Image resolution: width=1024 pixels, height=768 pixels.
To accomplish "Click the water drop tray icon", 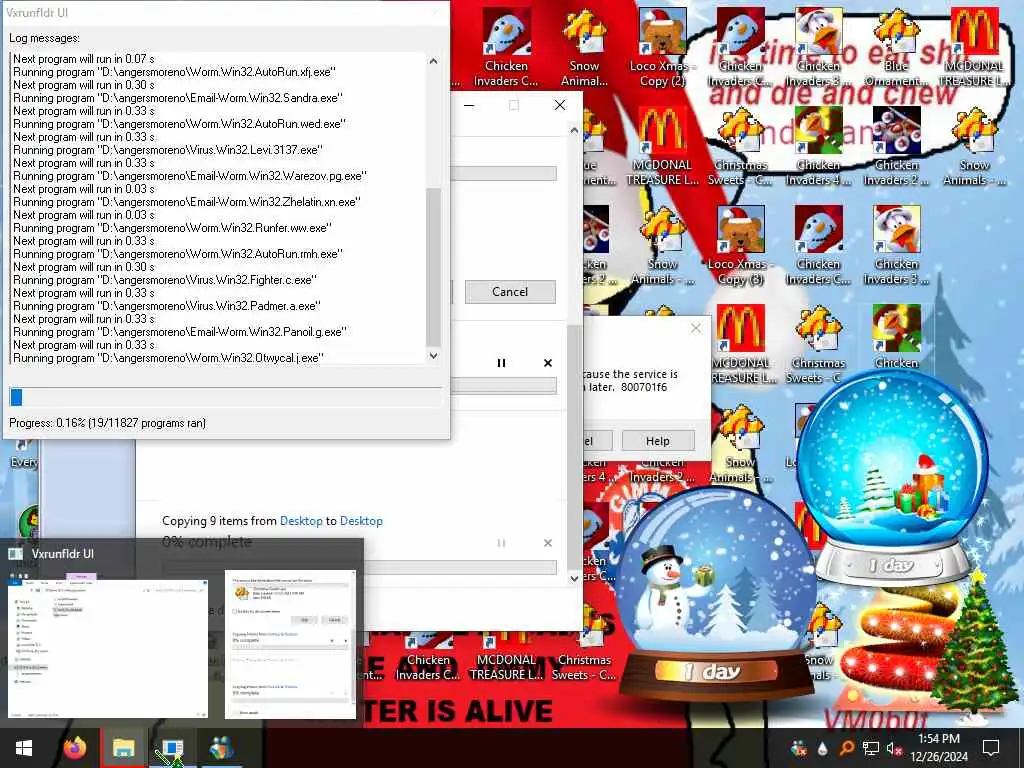I will pos(822,748).
